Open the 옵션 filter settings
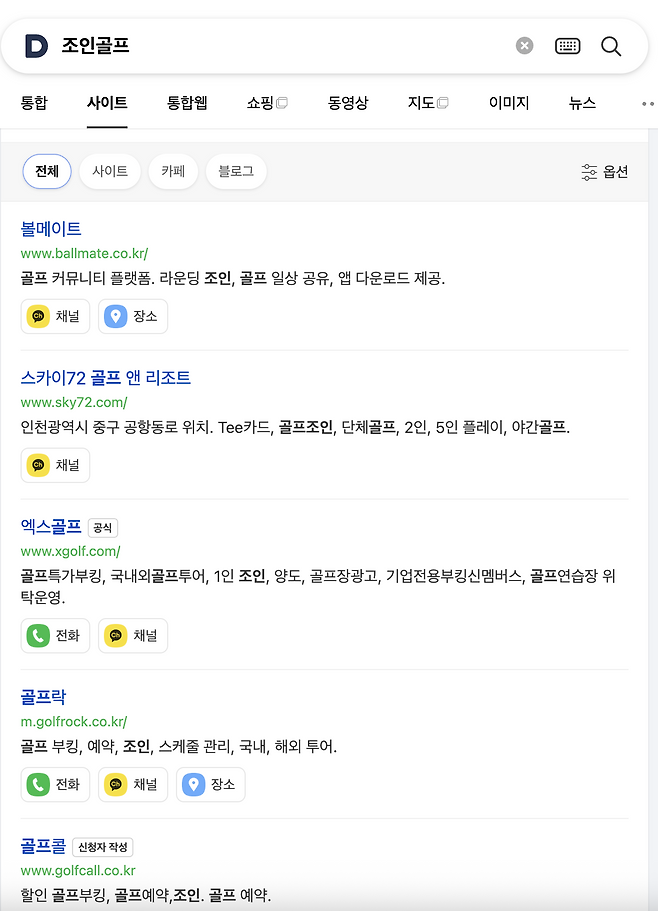658x911 pixels. 605,172
